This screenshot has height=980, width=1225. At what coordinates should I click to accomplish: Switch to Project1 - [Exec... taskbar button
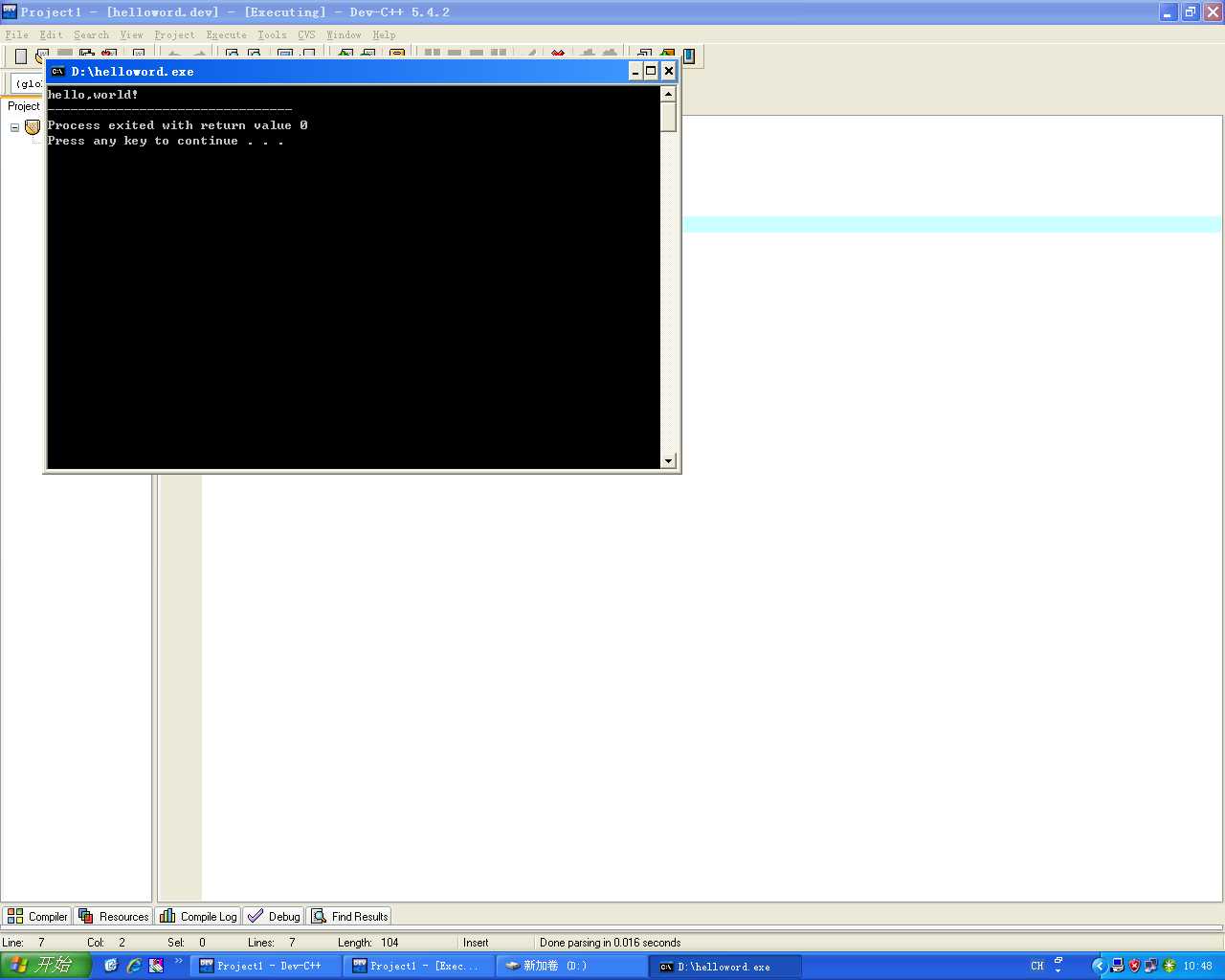click(x=418, y=967)
